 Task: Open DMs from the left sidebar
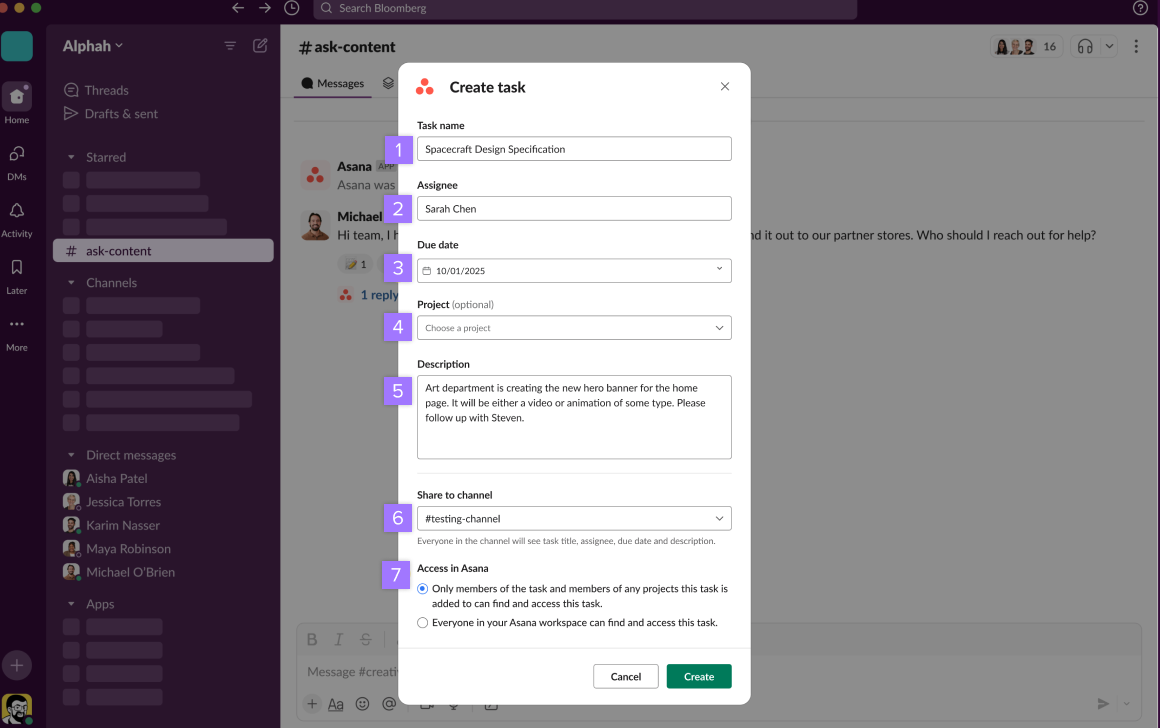click(x=16, y=154)
